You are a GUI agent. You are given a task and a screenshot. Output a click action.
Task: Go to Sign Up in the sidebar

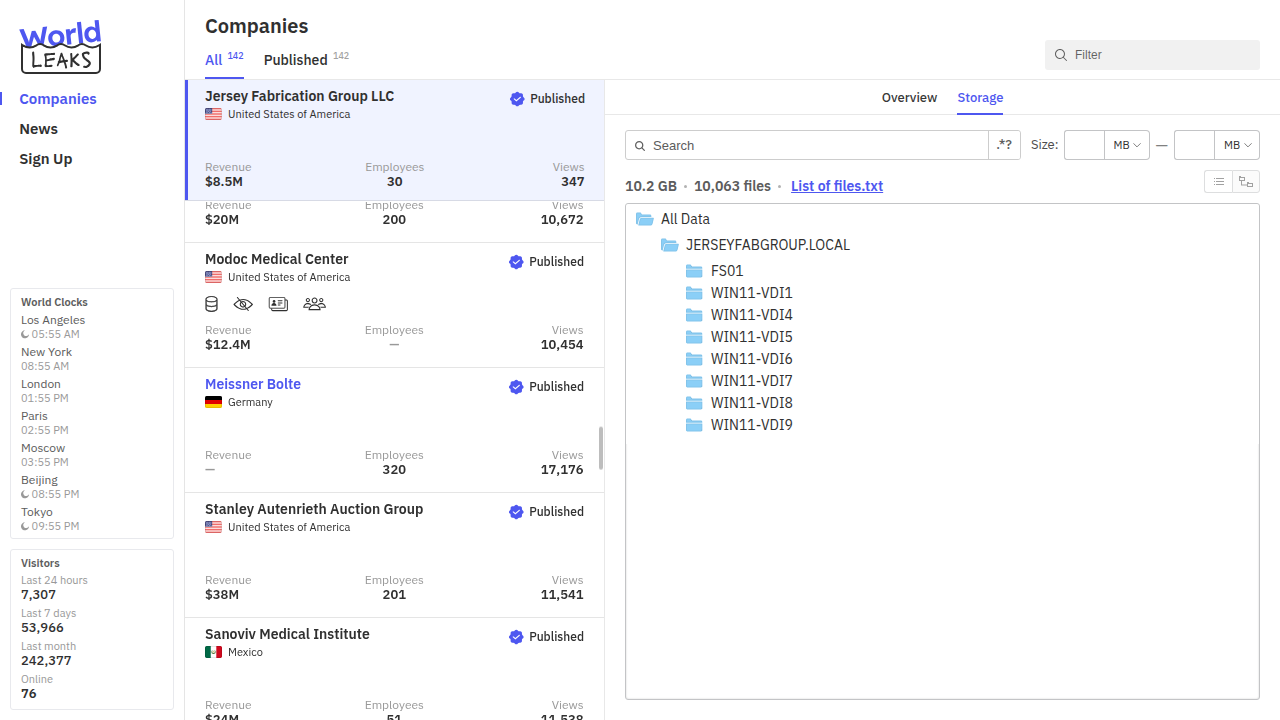(46, 159)
